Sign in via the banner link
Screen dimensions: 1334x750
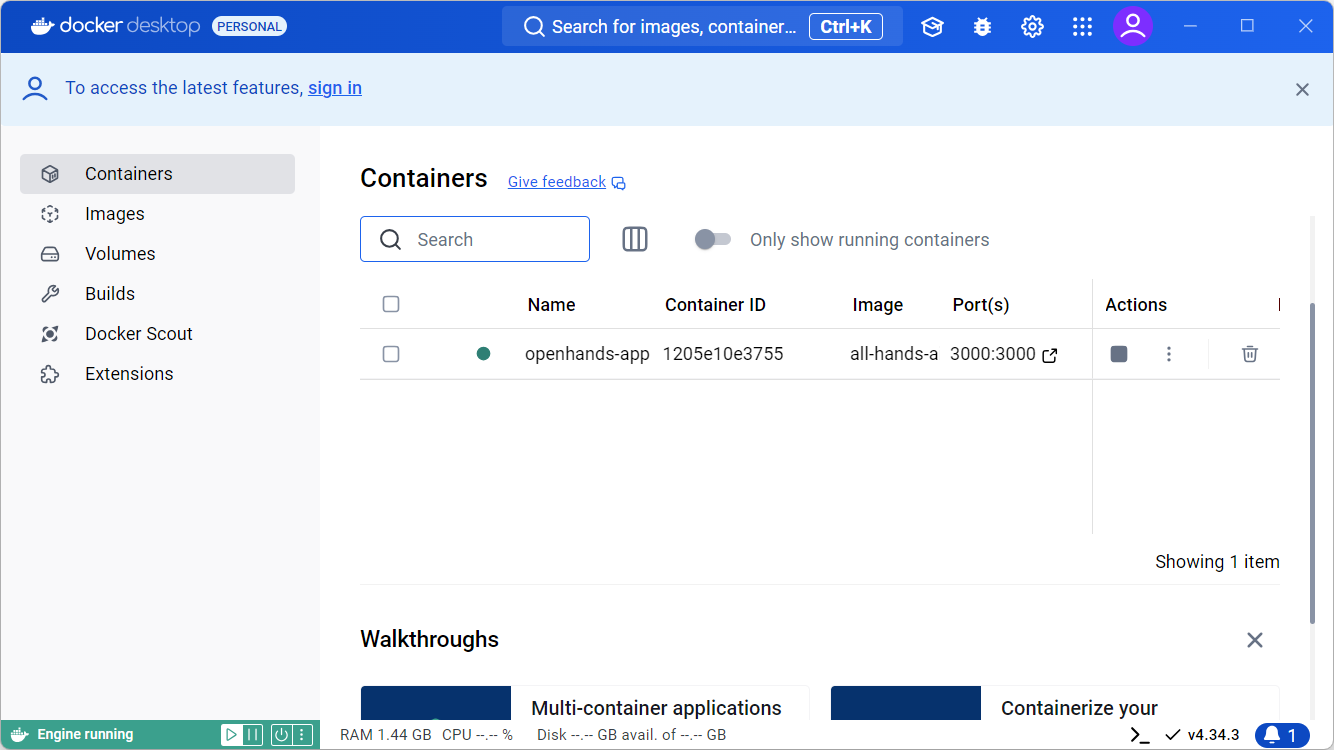pyautogui.click(x=334, y=88)
